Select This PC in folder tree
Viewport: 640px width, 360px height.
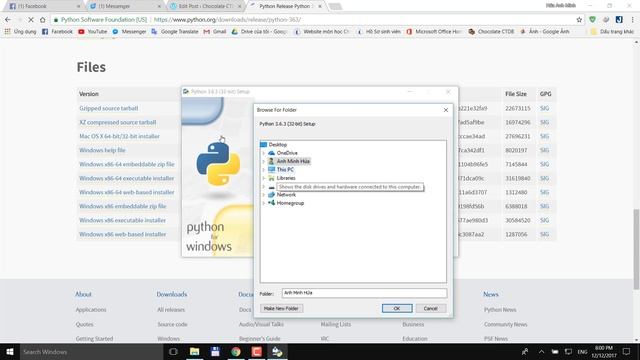[285, 169]
